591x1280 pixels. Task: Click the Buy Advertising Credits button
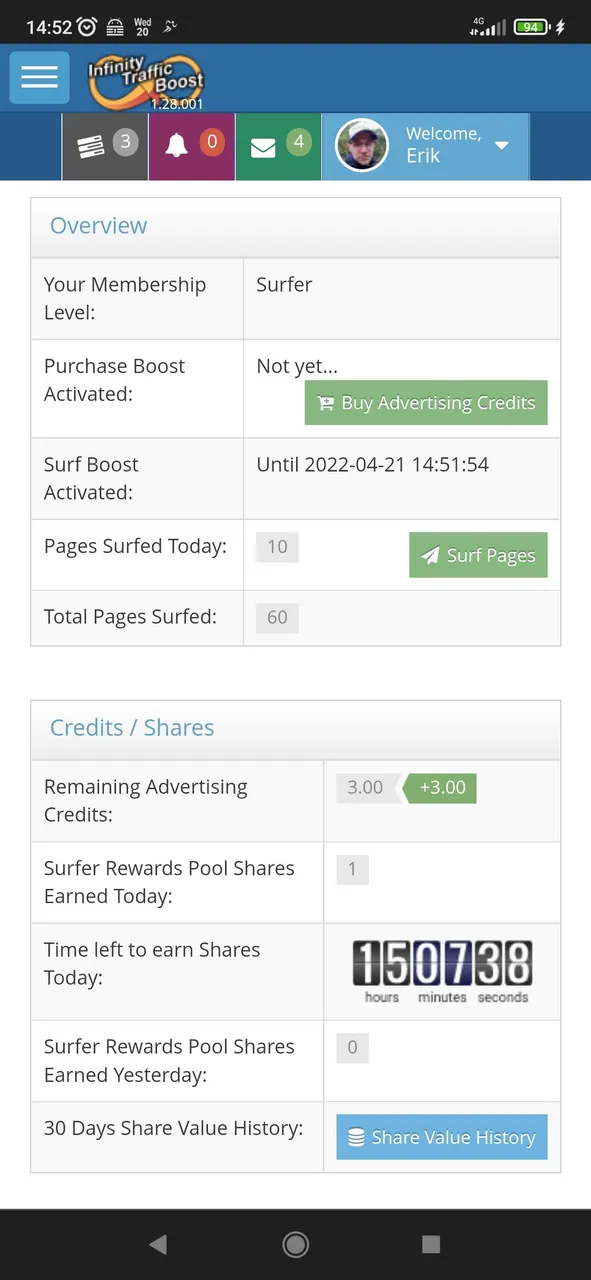[426, 403]
